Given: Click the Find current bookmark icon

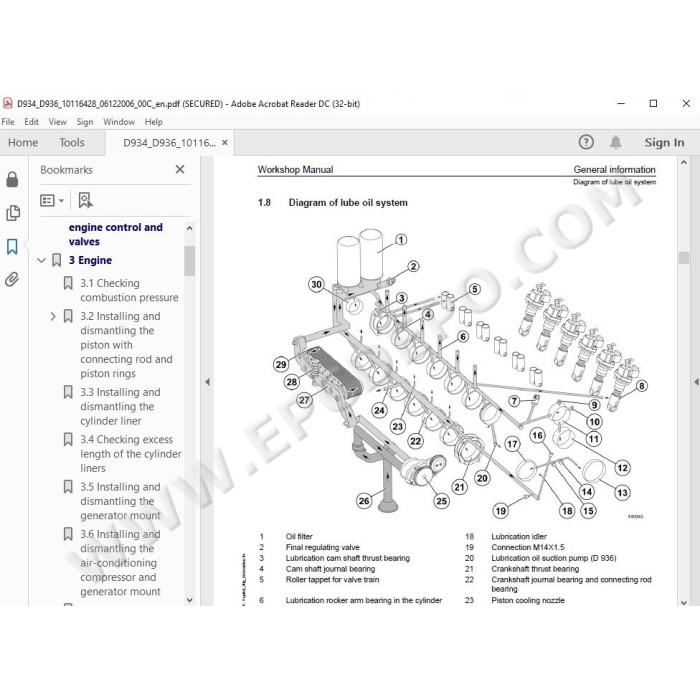Looking at the screenshot, I should pos(85,200).
